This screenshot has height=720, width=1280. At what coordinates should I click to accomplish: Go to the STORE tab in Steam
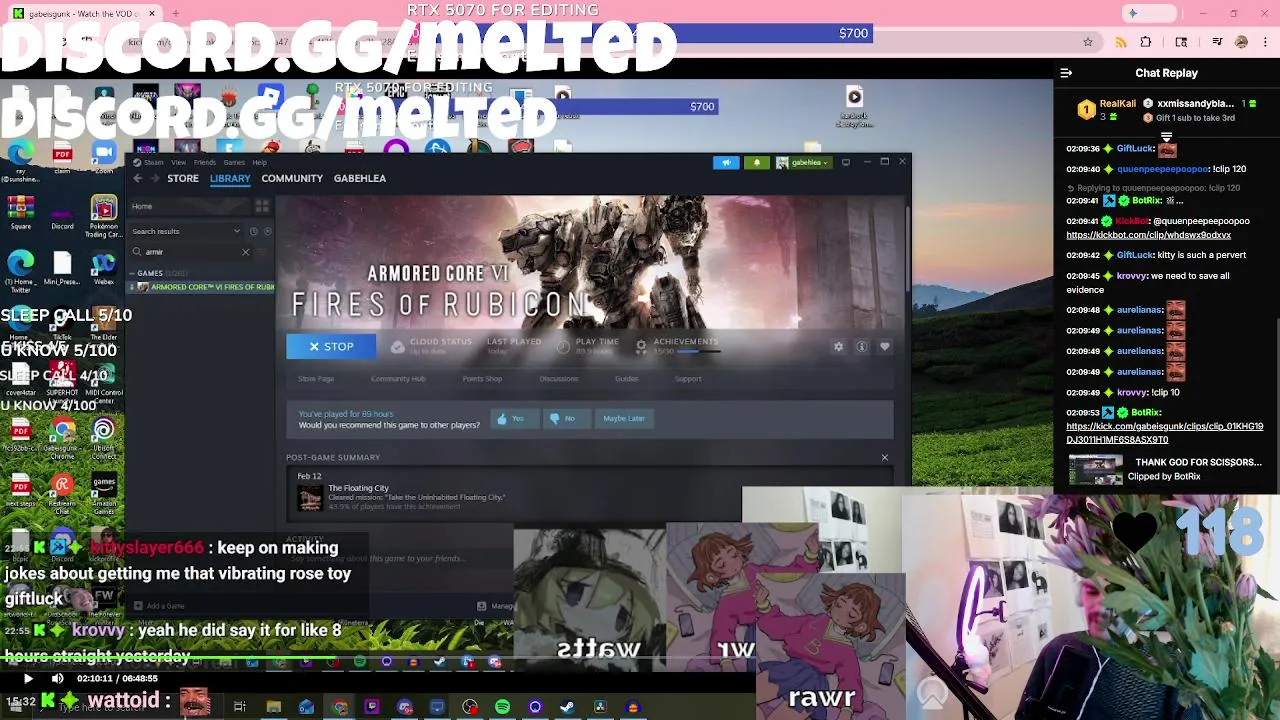tap(183, 178)
